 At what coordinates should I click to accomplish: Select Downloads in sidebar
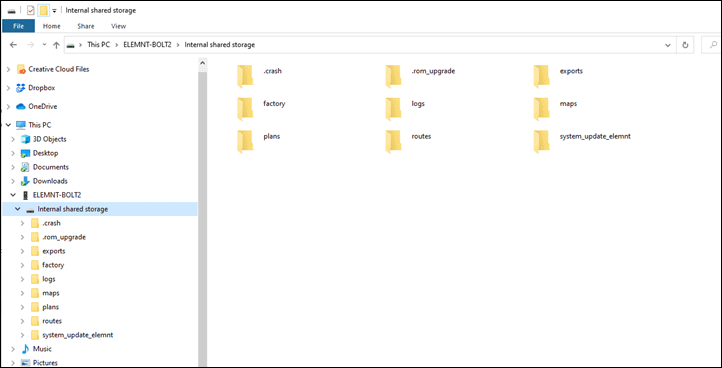[x=50, y=181]
